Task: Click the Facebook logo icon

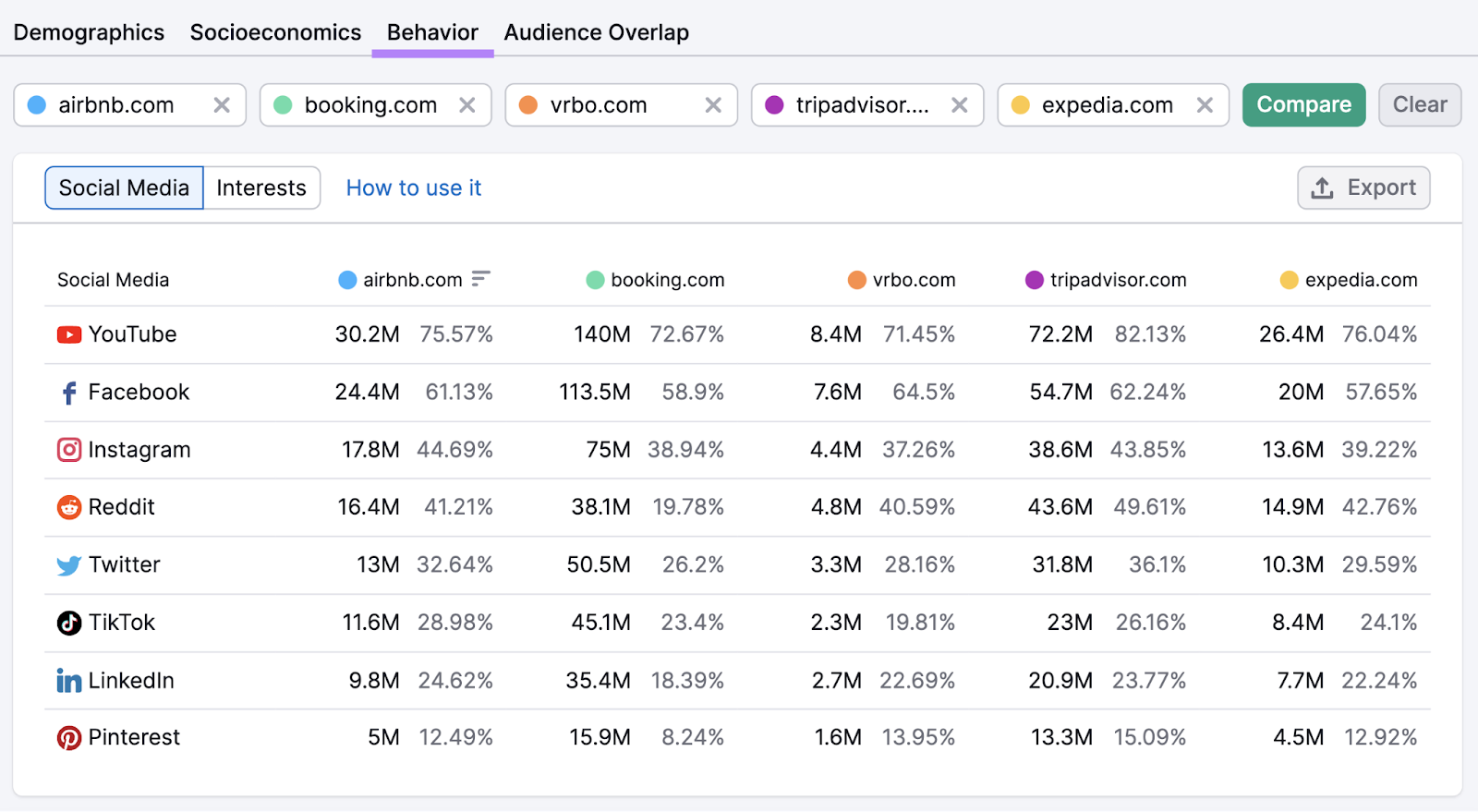Action: tap(69, 393)
